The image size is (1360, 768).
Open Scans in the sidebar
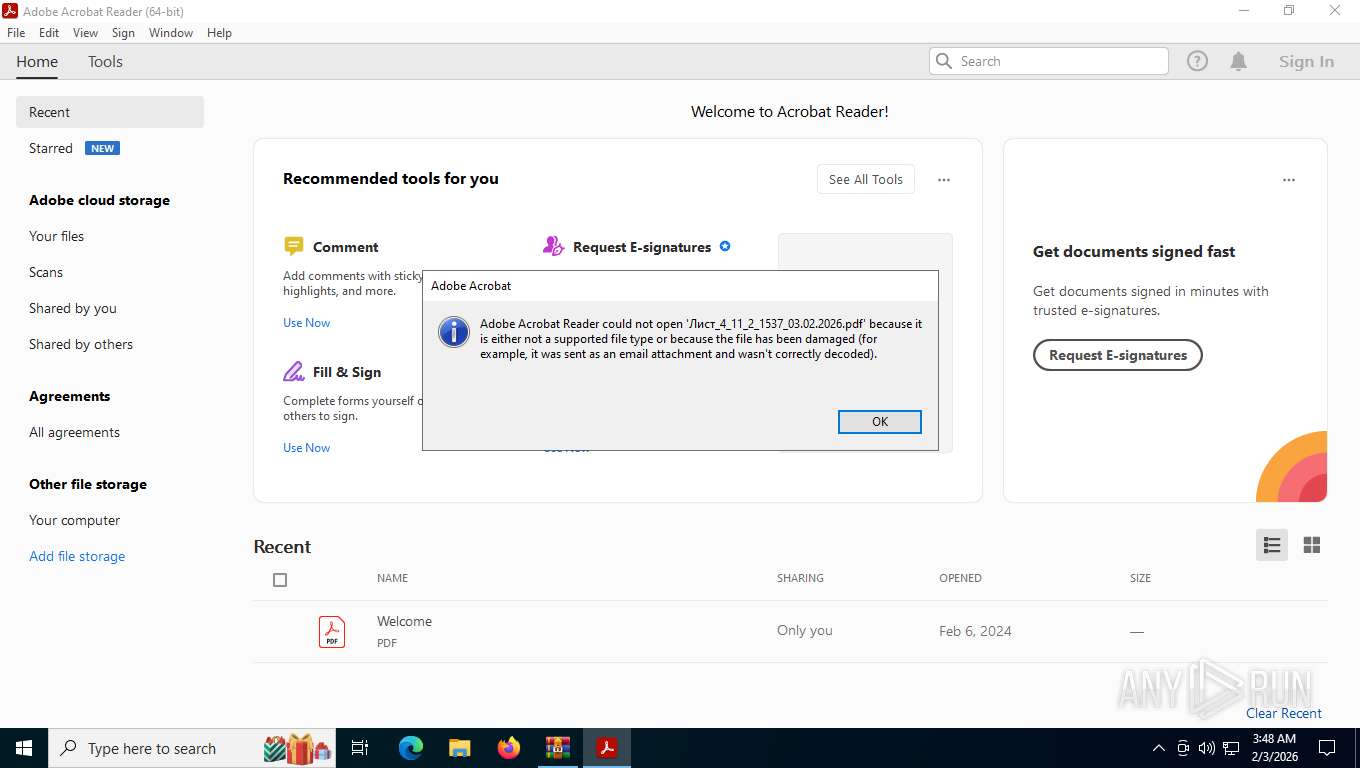pyautogui.click(x=46, y=272)
